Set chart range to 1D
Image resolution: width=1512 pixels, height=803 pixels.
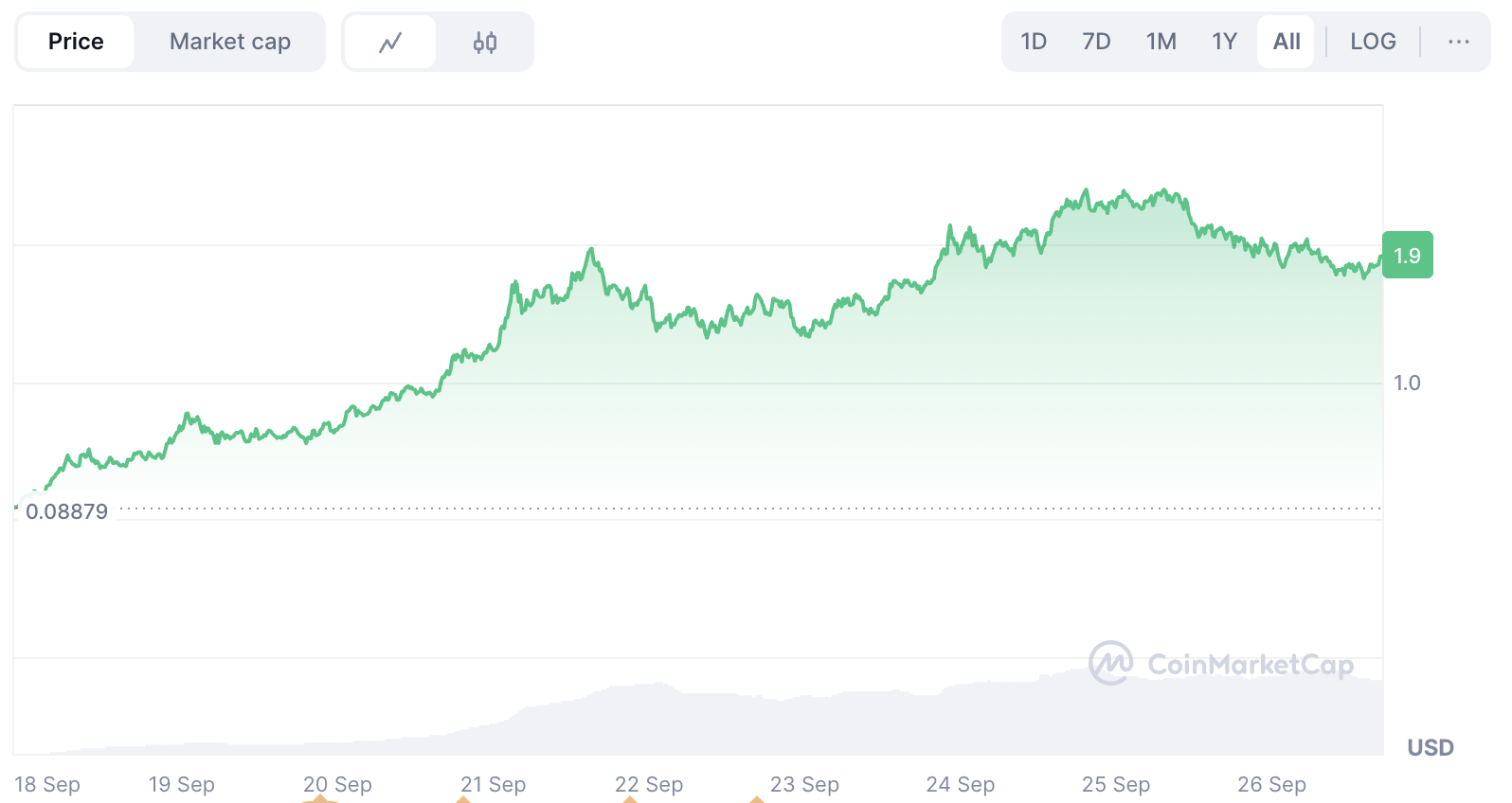pyautogui.click(x=1034, y=42)
